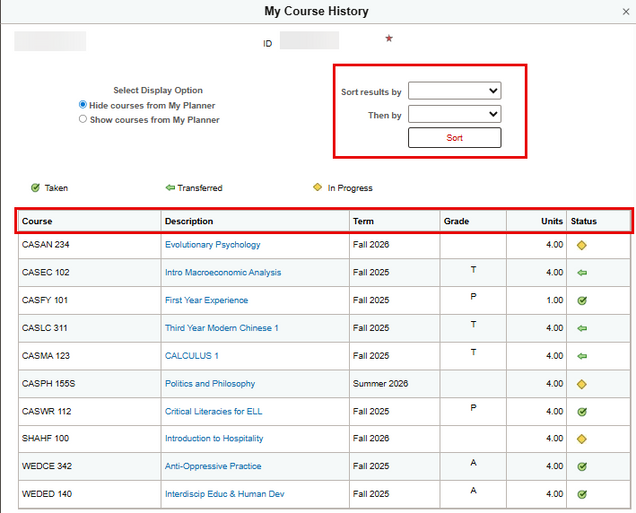636x513 pixels.
Task: Click the Fall 2026 term for CASAN 234
Action: pos(371,245)
